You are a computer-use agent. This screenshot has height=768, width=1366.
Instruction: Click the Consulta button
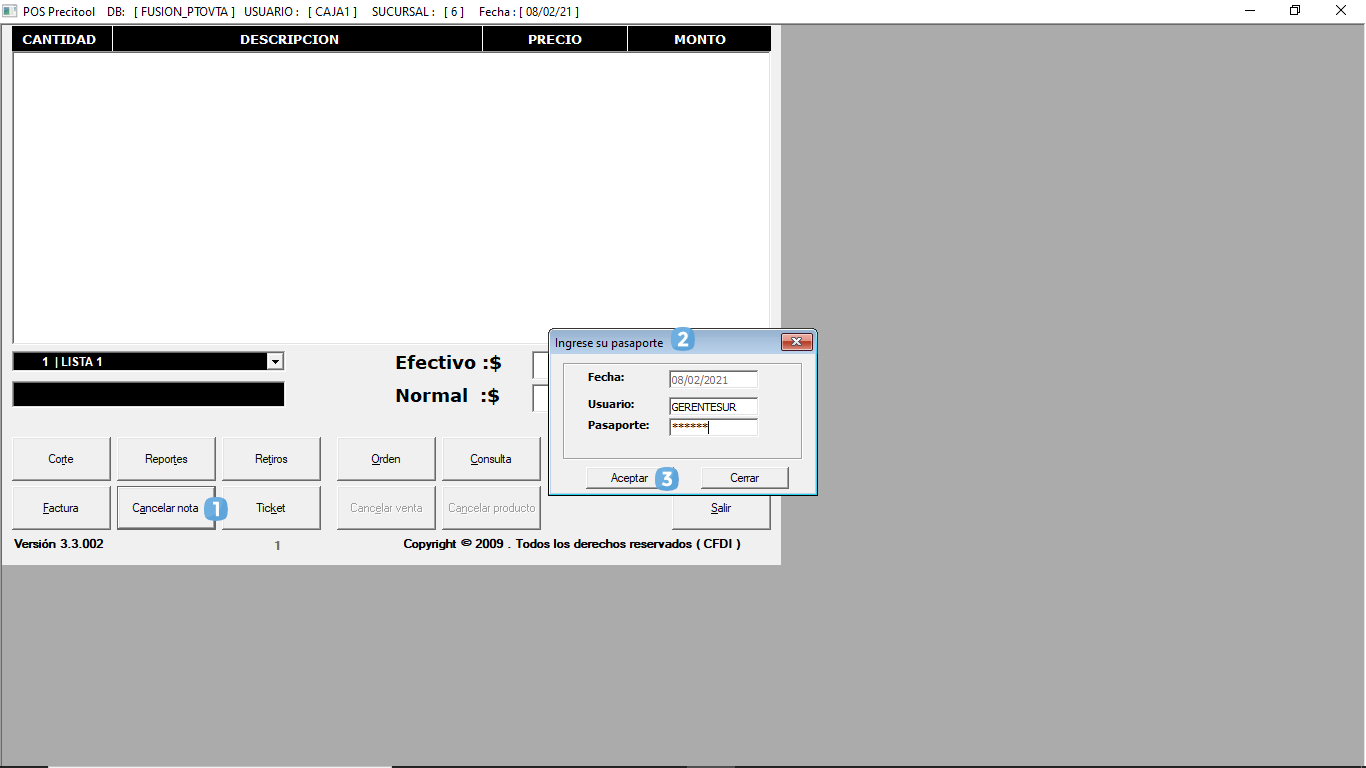pos(491,459)
